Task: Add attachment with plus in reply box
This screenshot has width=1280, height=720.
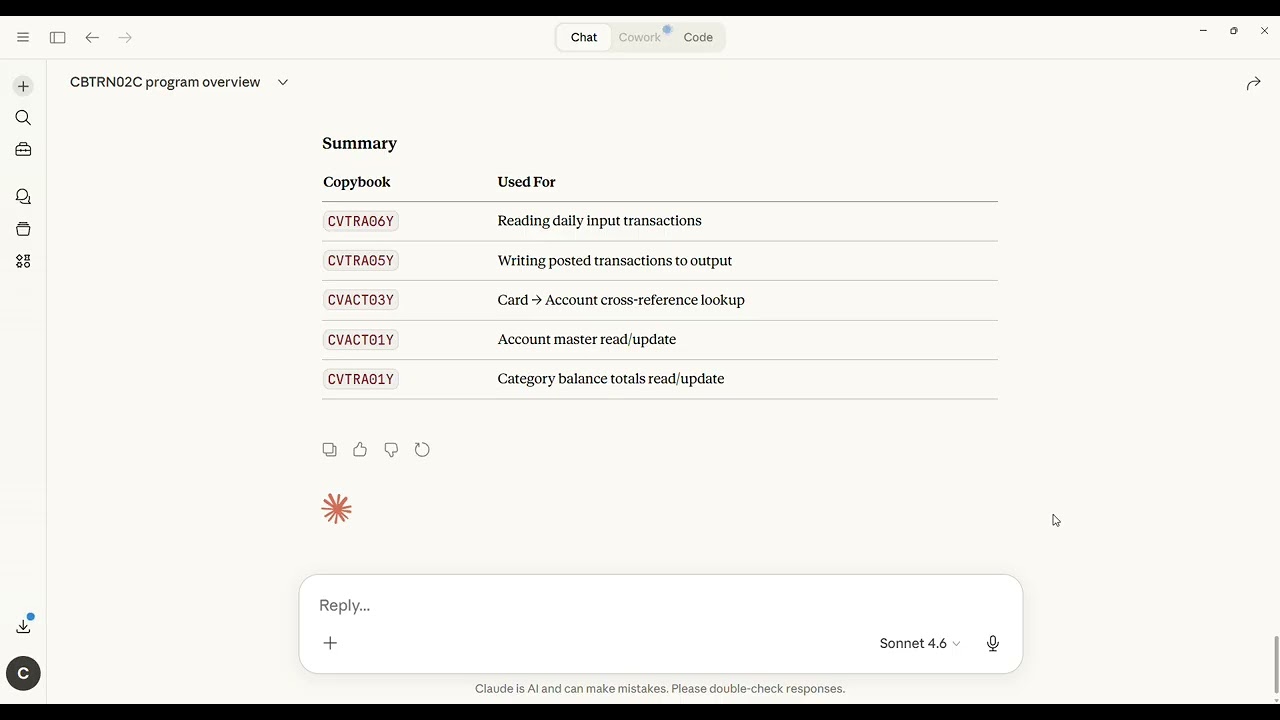Action: click(330, 643)
